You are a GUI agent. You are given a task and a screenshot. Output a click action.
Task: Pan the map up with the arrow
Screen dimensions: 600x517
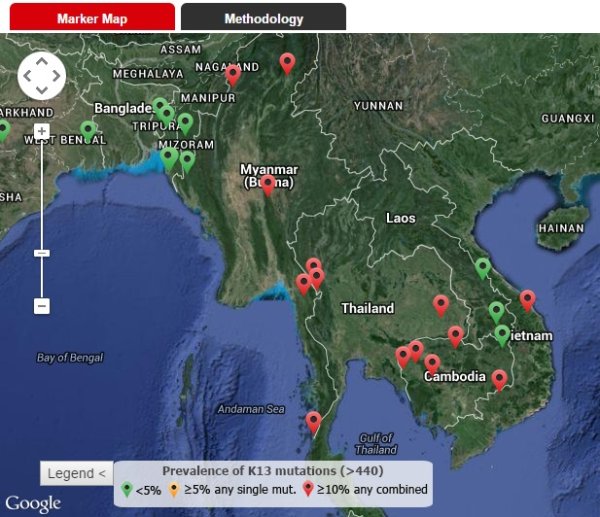[42, 61]
